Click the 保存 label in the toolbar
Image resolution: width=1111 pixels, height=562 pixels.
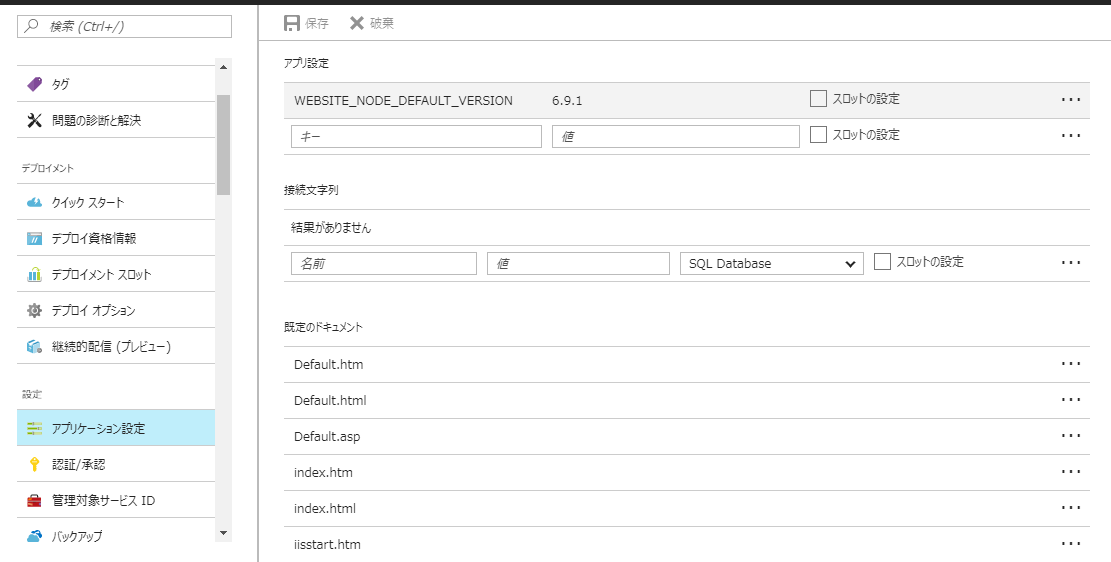point(317,23)
